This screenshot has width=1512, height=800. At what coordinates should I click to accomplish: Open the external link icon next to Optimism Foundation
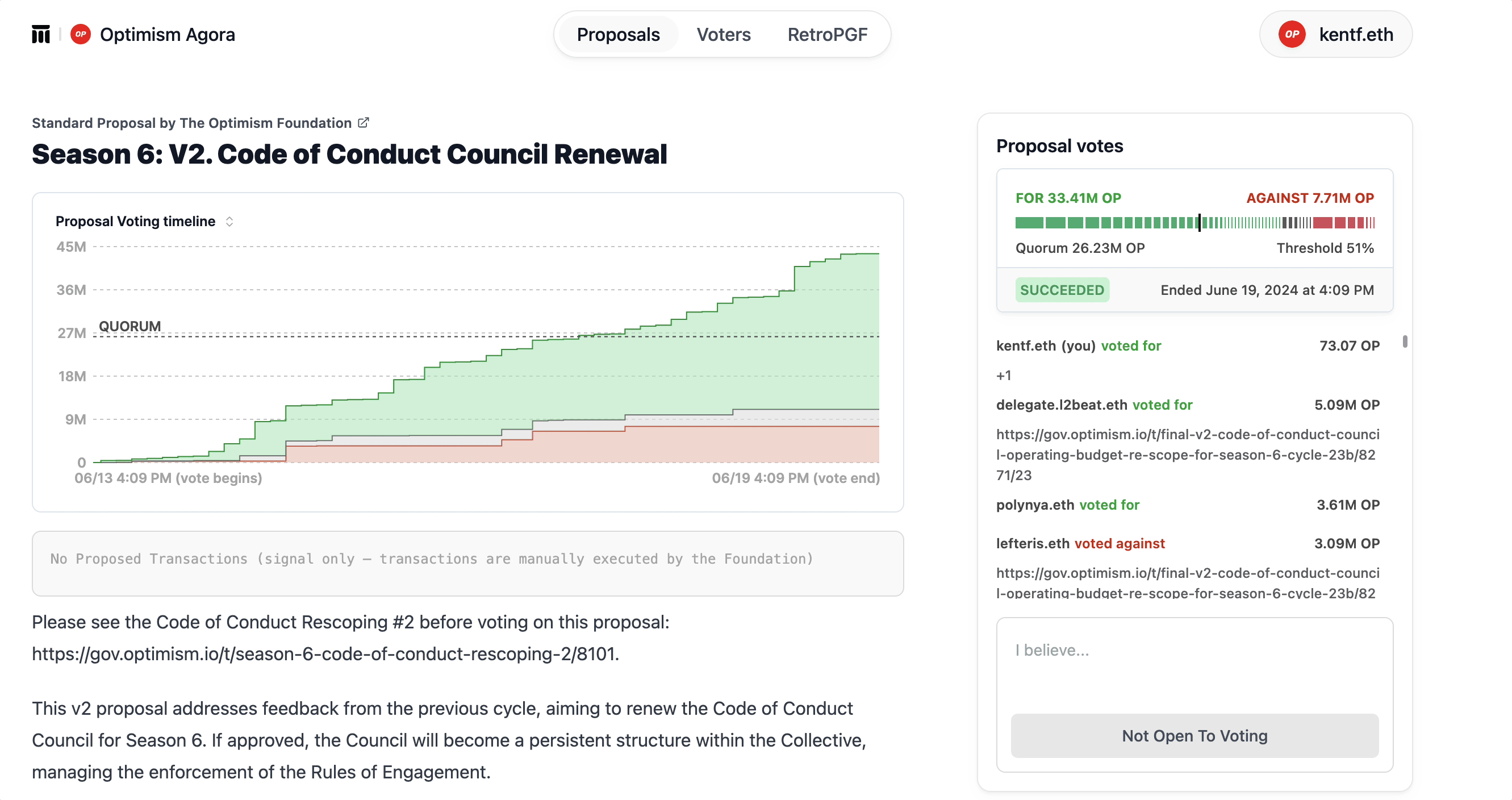click(x=364, y=123)
